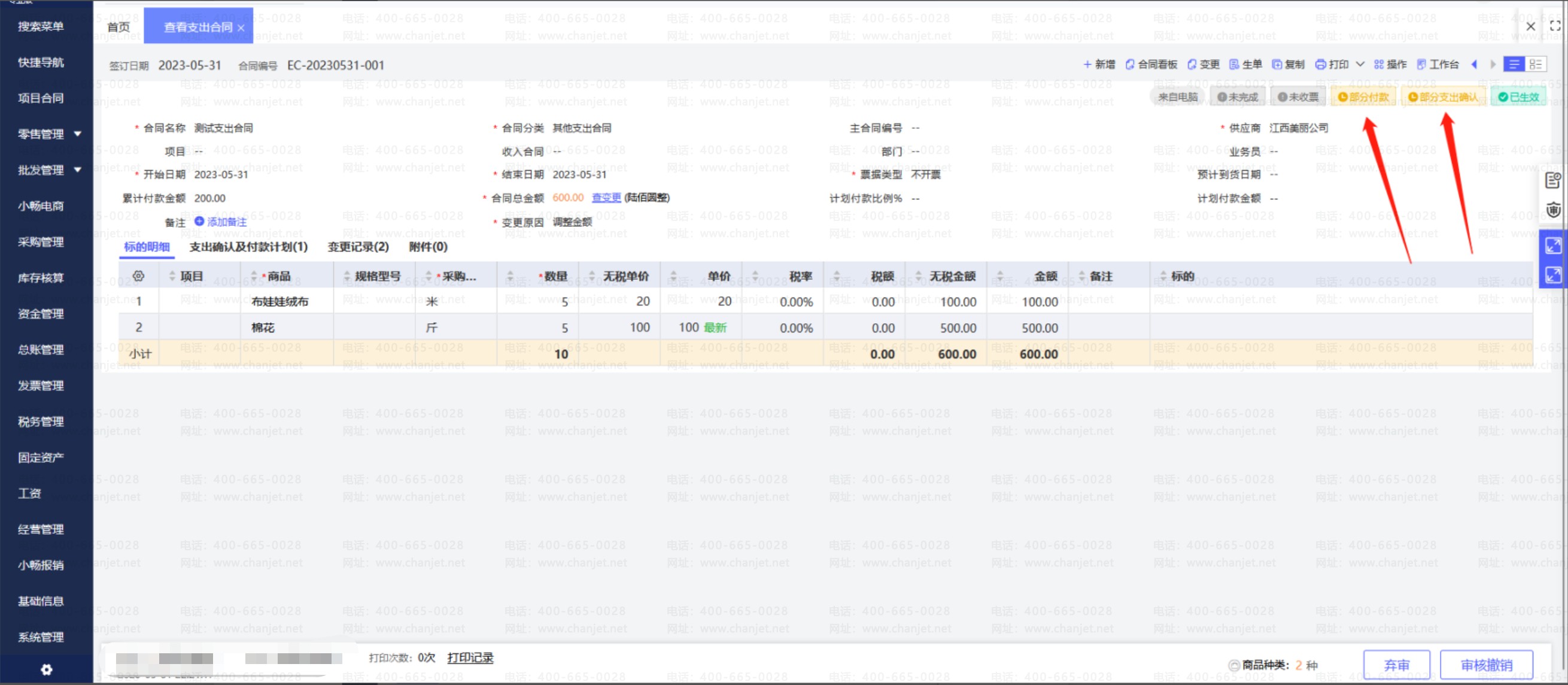Click the table column settings gear icon
This screenshot has height=685, width=1568.
[138, 277]
